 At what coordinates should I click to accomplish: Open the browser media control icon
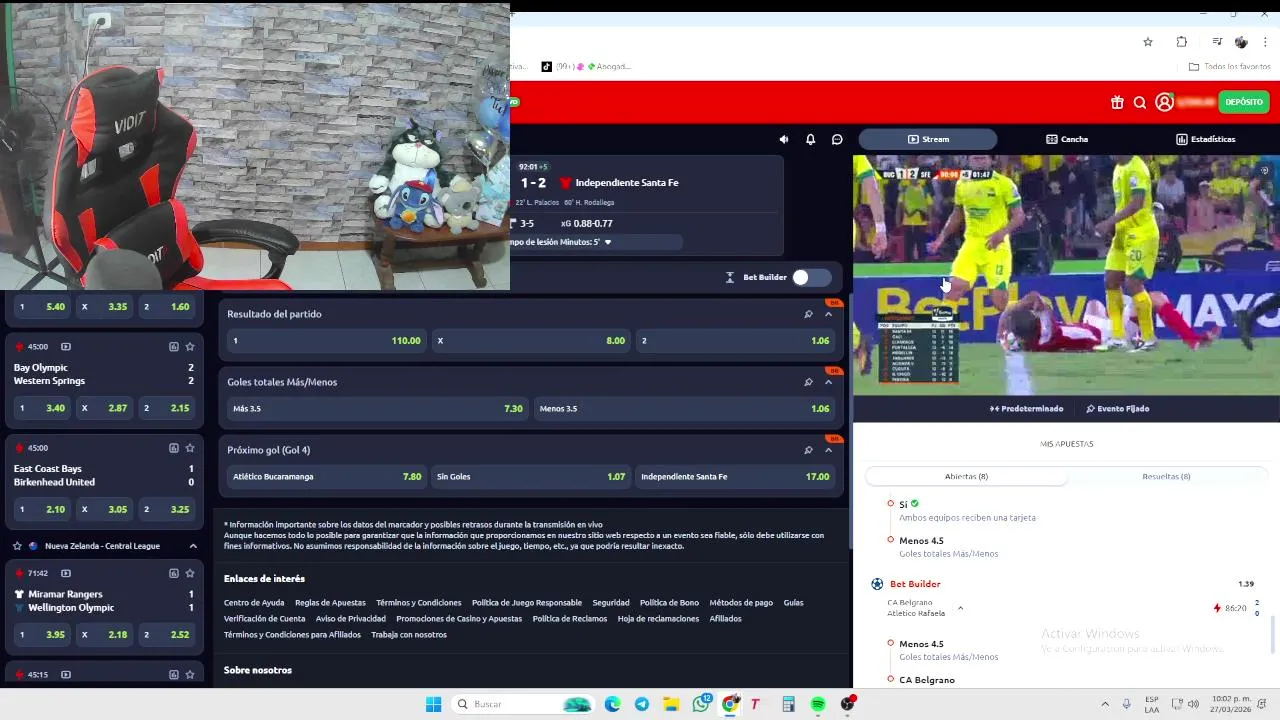pos(1217,42)
